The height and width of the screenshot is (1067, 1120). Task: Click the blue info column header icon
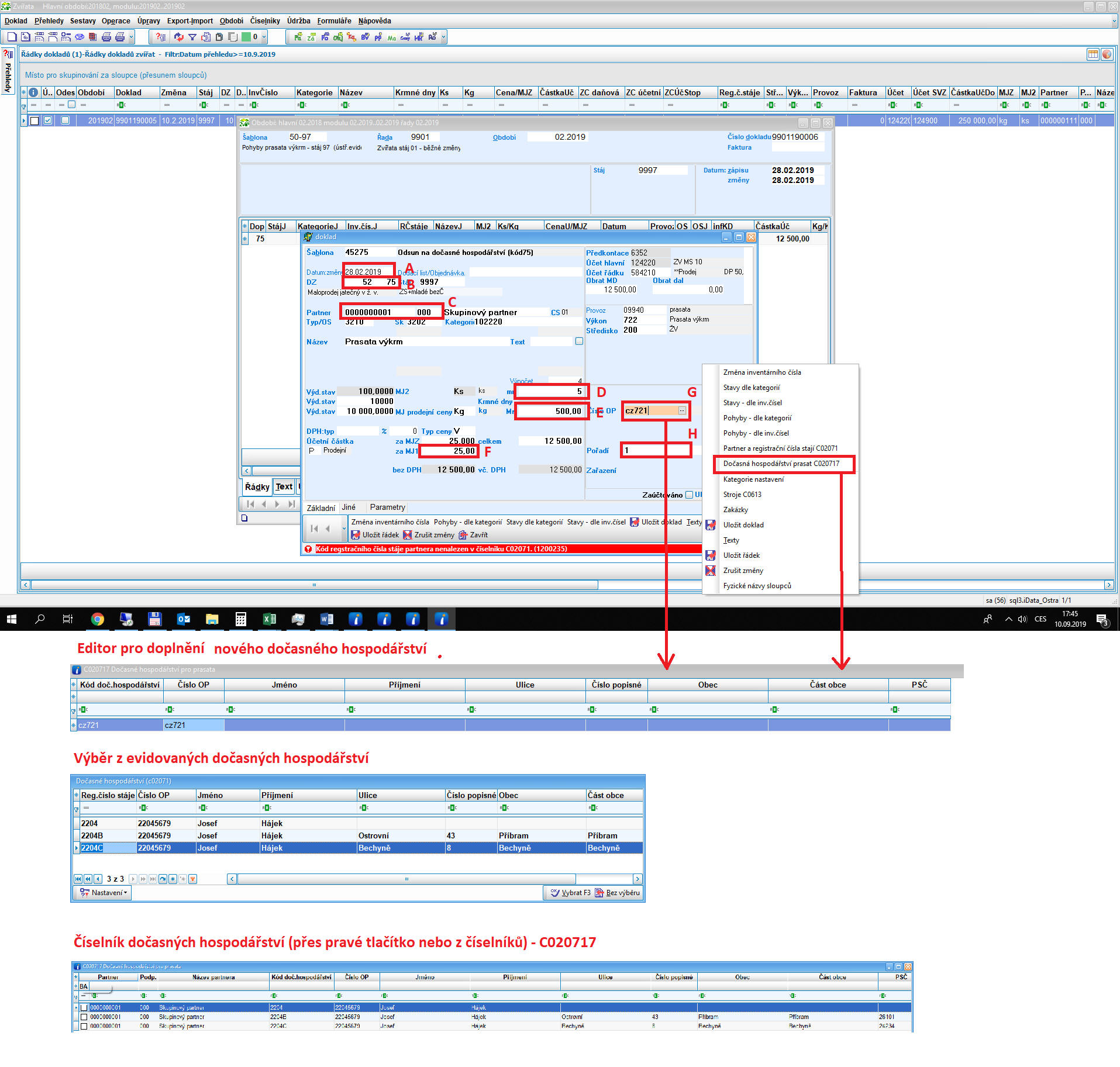coord(34,92)
